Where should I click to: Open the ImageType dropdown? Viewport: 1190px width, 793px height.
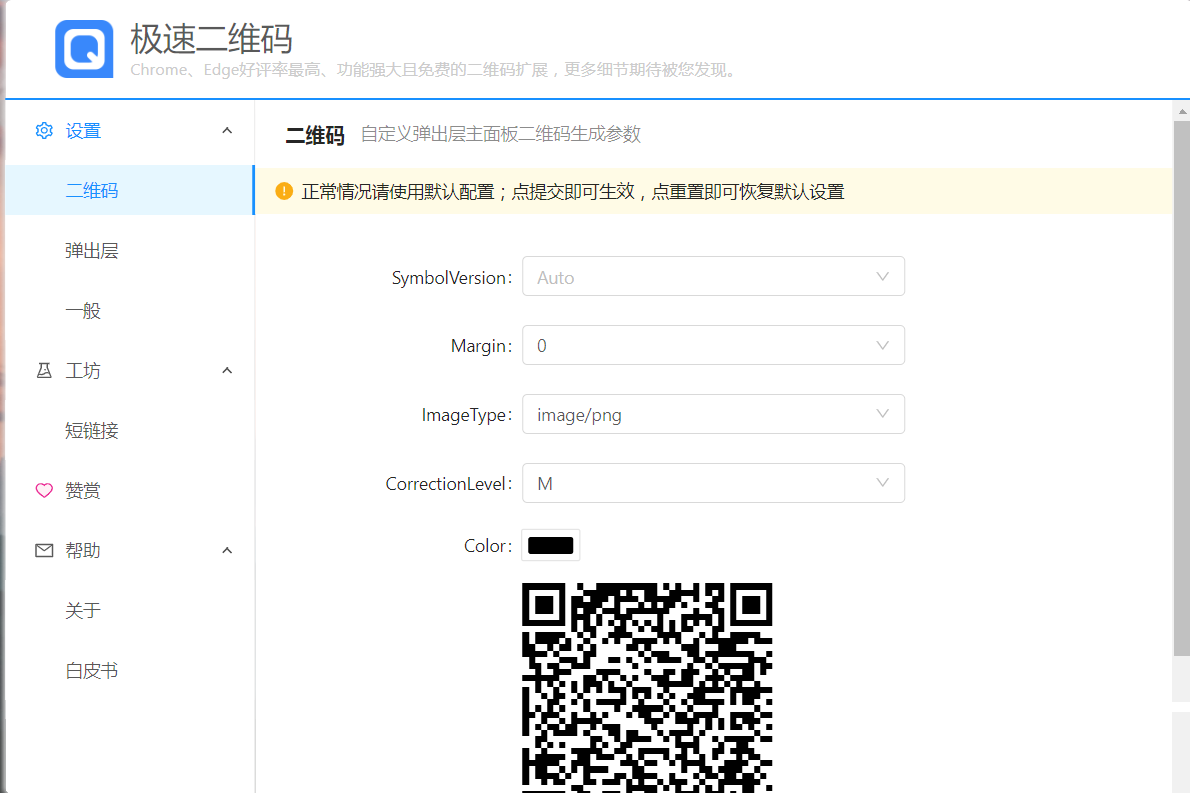(x=713, y=414)
